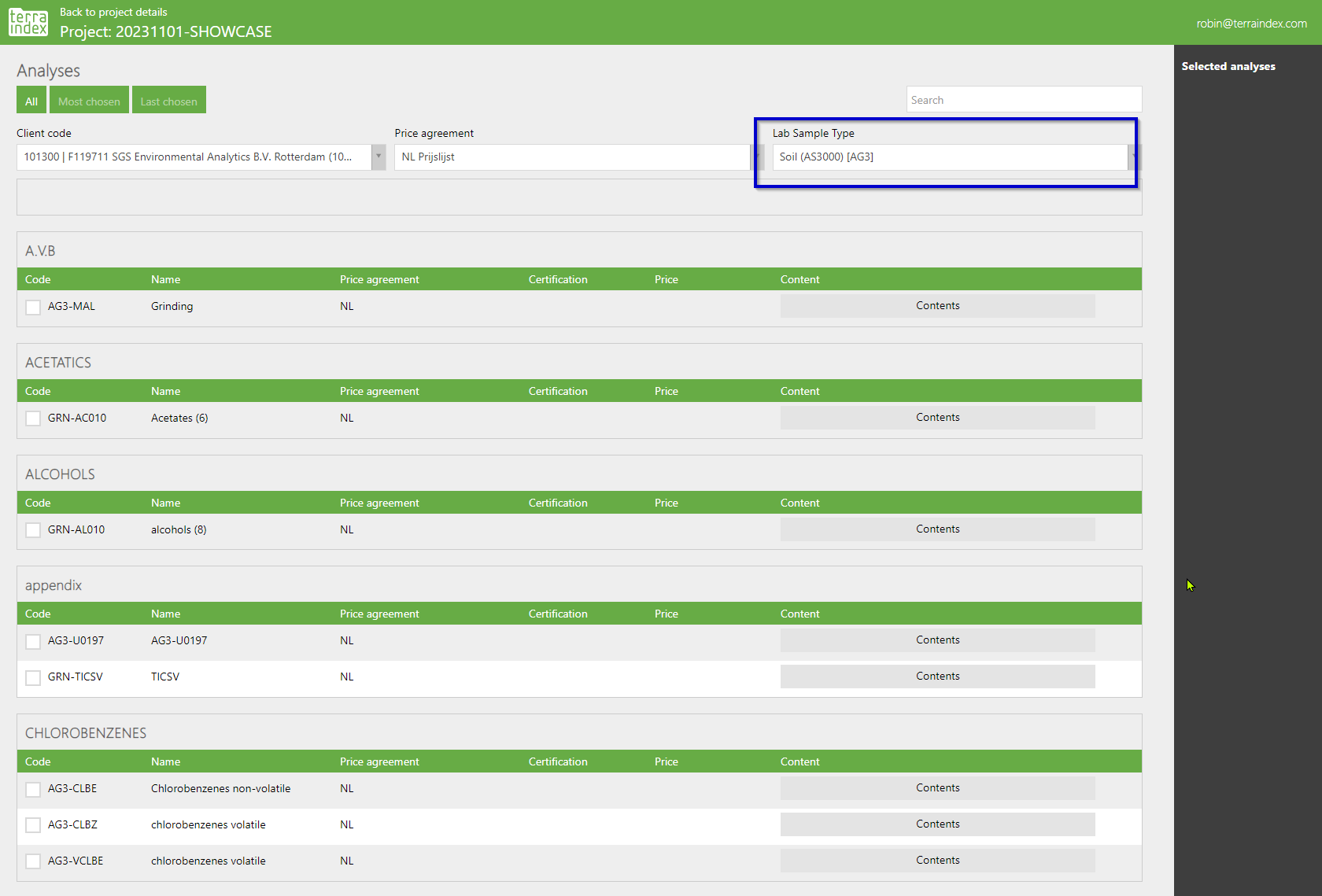The width and height of the screenshot is (1322, 896).
Task: Show Contents for Grinding analysis
Action: [x=937, y=306]
